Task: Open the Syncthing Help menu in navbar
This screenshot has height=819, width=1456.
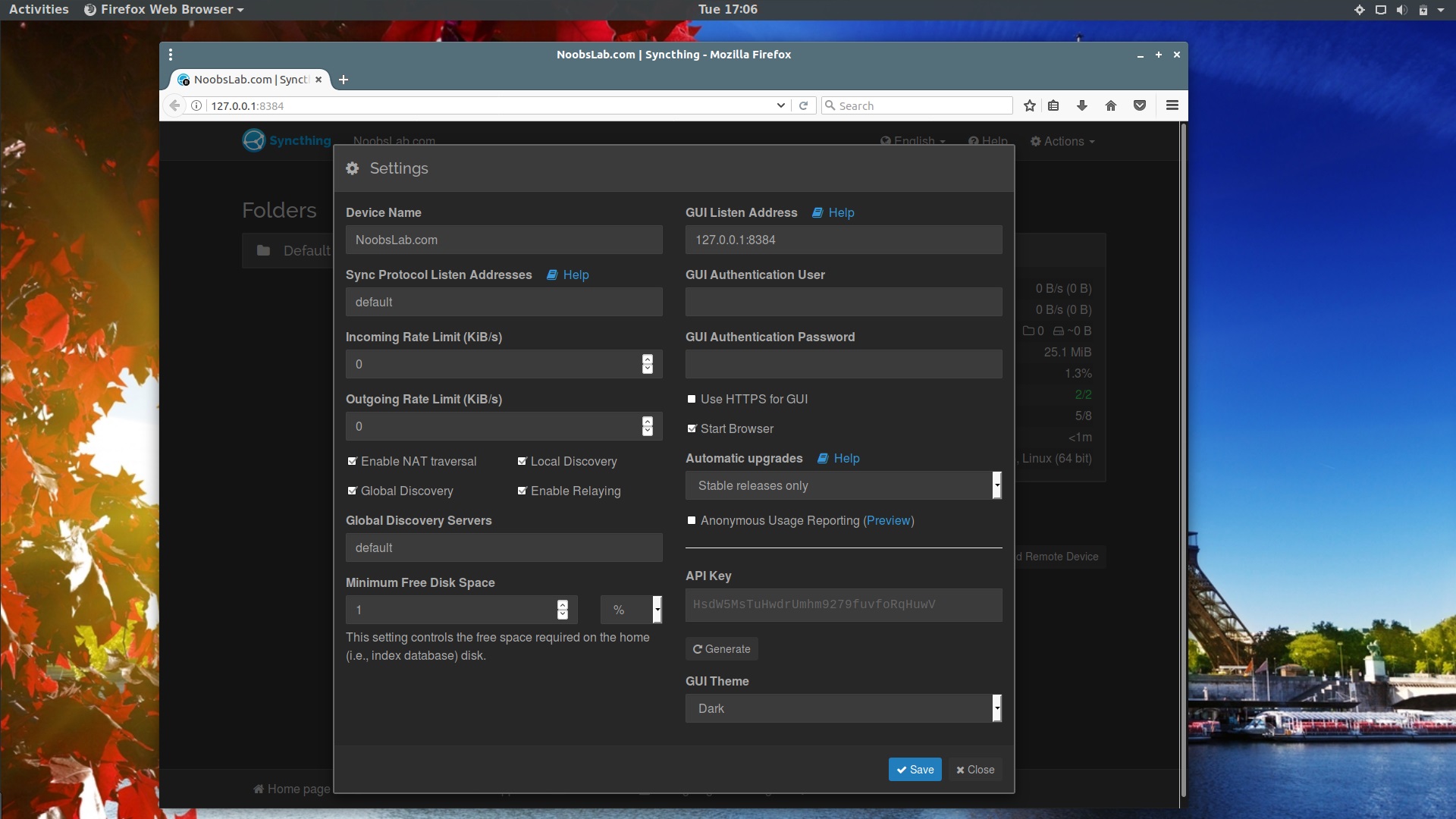Action: 988,141
